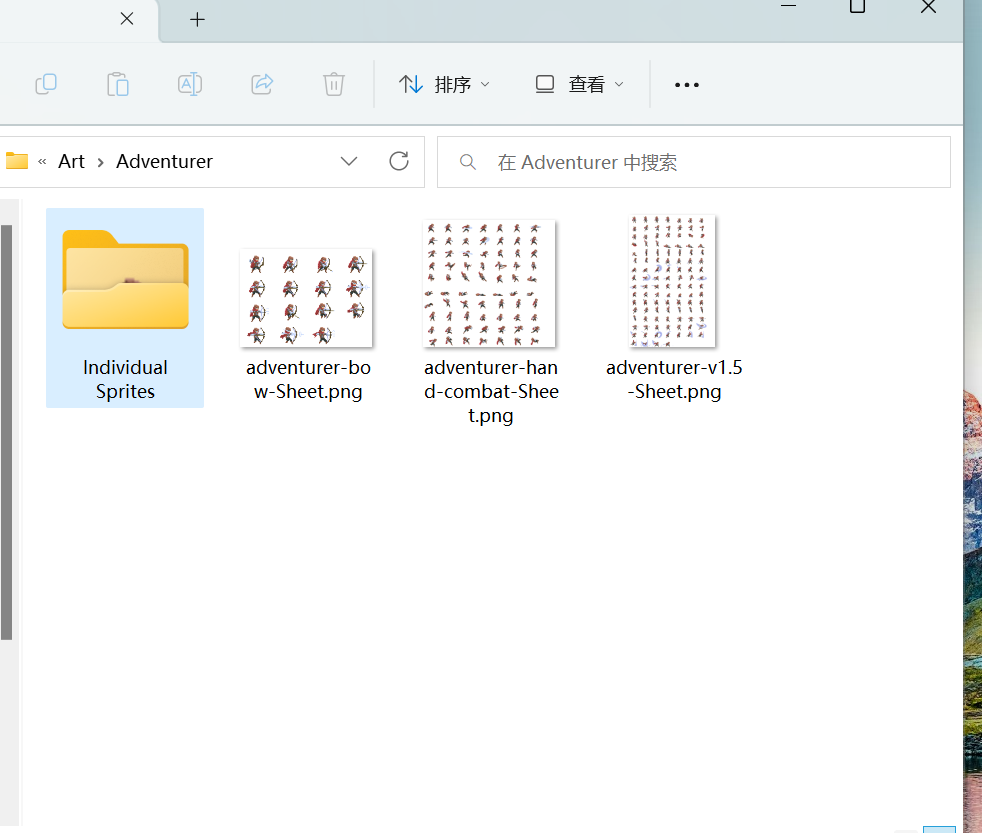This screenshot has height=833, width=982.
Task: Select adventurer-v1.5-Sheet.png thumbnail
Action: (x=672, y=281)
